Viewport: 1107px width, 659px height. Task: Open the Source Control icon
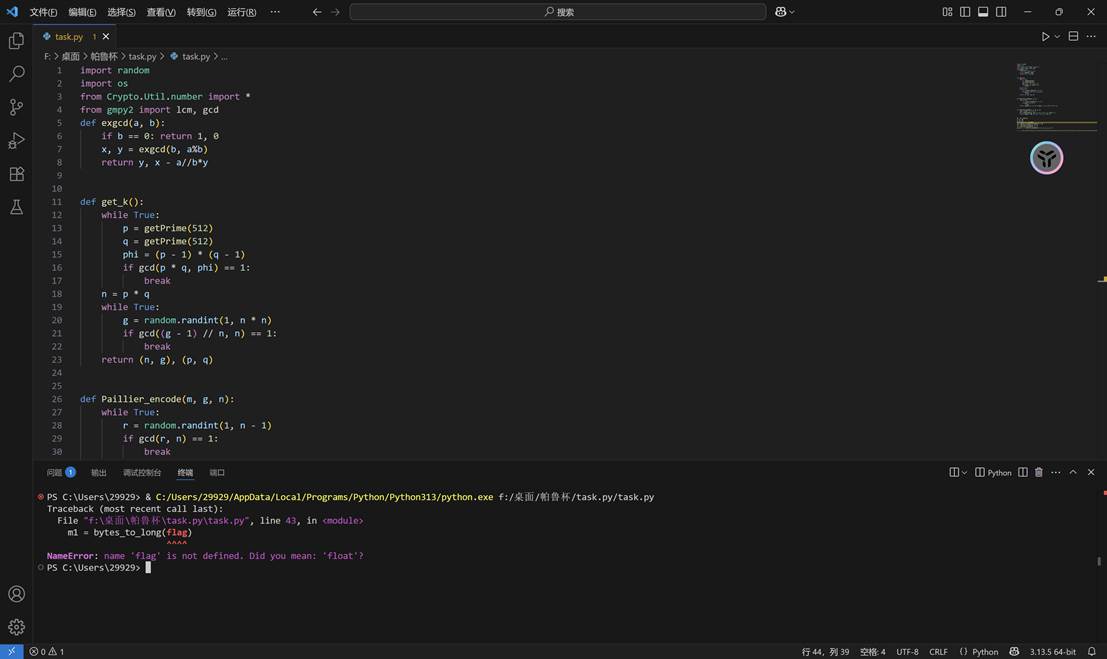tap(15, 106)
